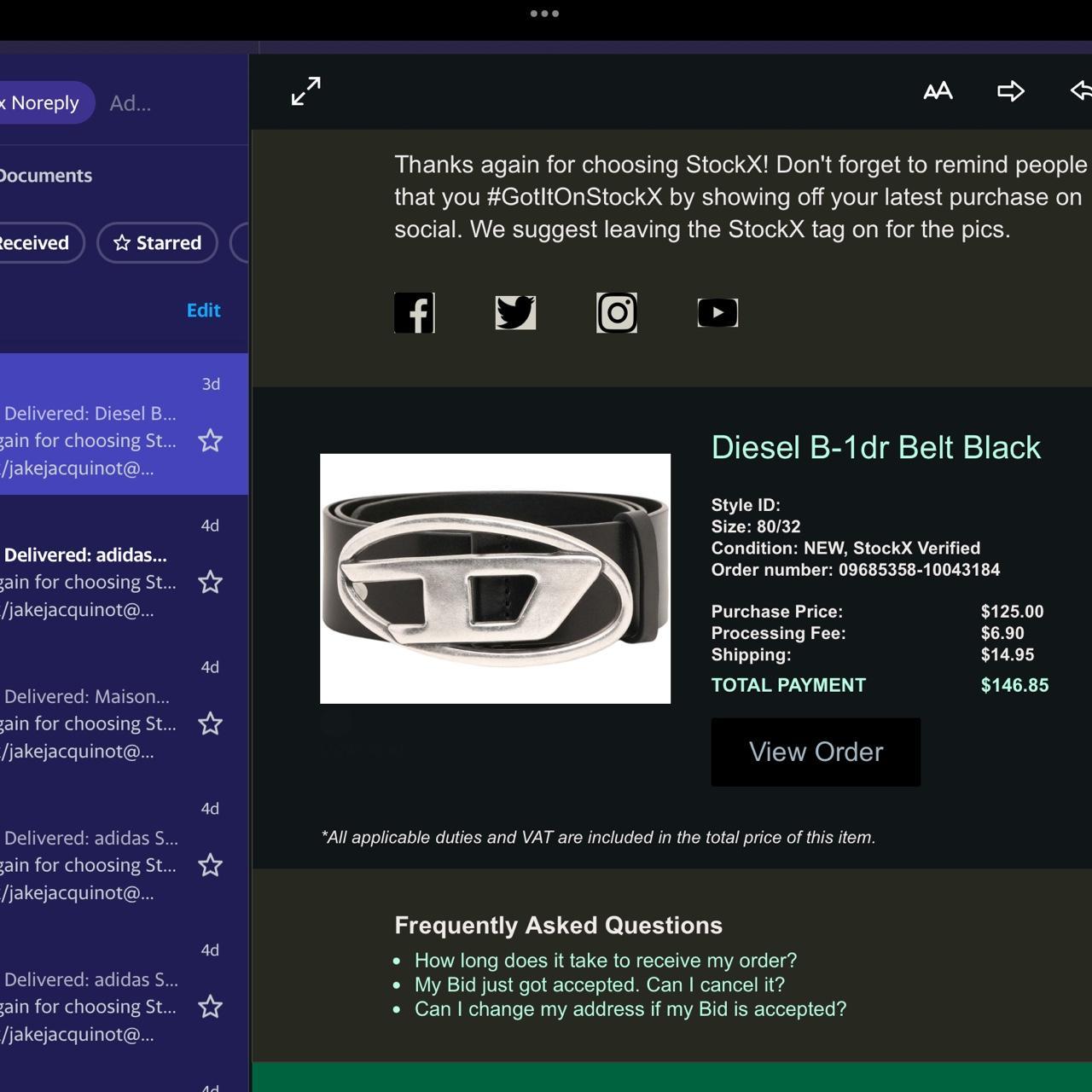Expand email to full screen view
The width and height of the screenshot is (1092, 1092).
pyautogui.click(x=305, y=91)
